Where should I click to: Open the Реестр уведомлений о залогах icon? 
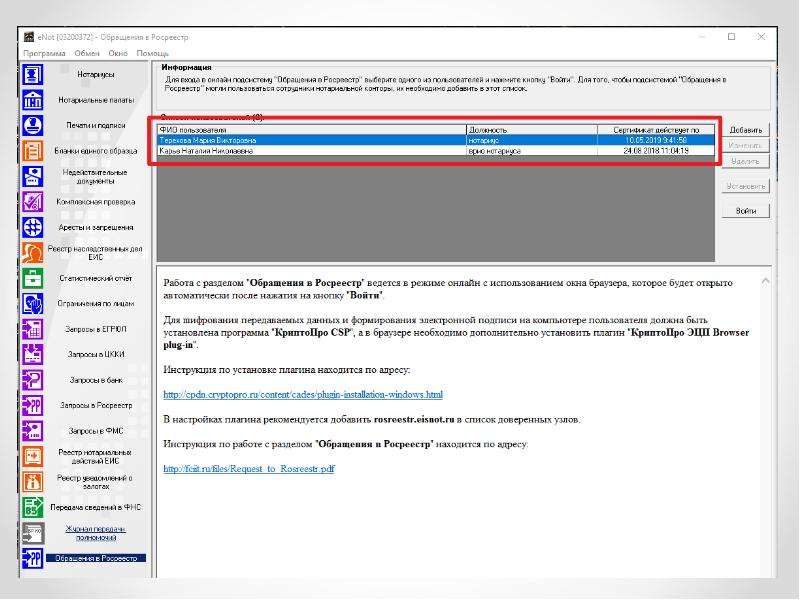pos(33,482)
